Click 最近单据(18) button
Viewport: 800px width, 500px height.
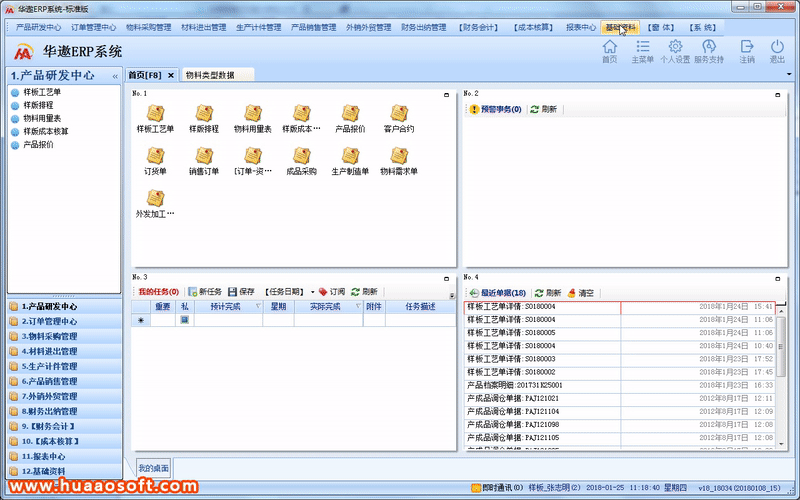(x=497, y=293)
